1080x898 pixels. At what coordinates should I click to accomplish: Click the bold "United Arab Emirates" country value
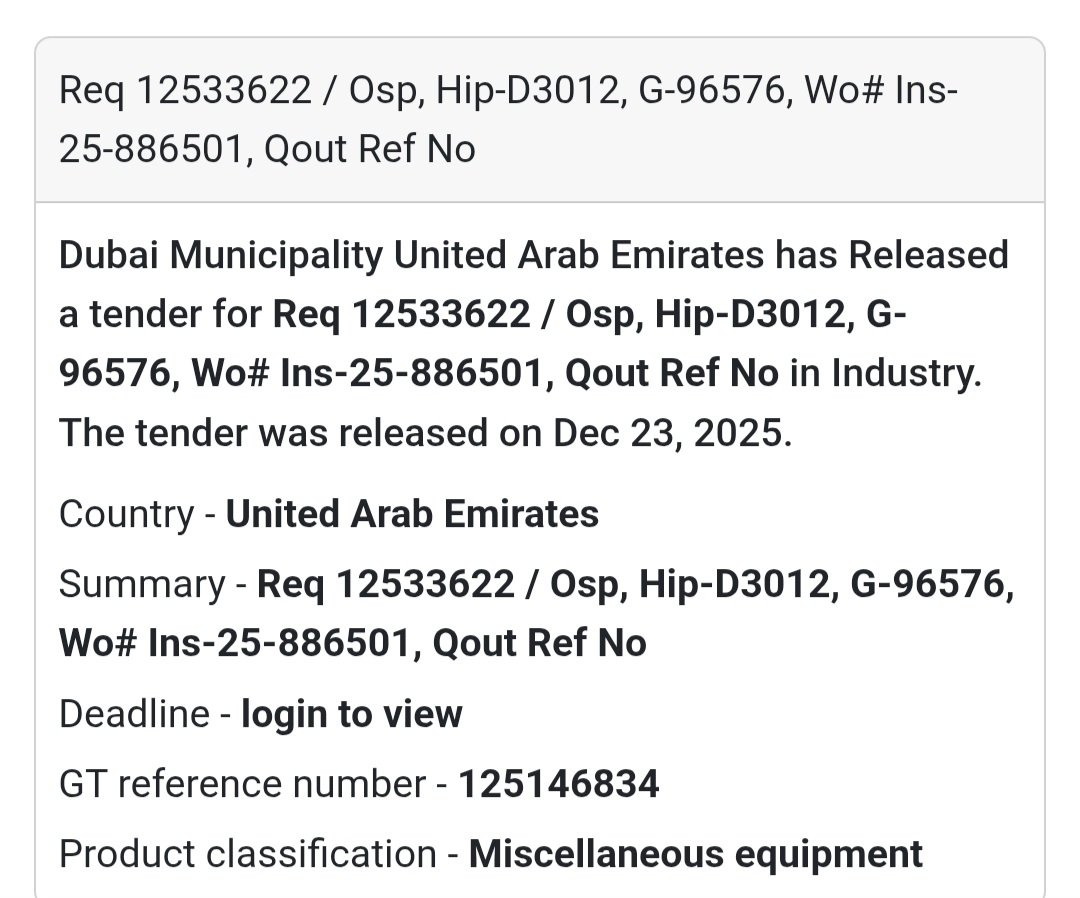click(x=412, y=514)
